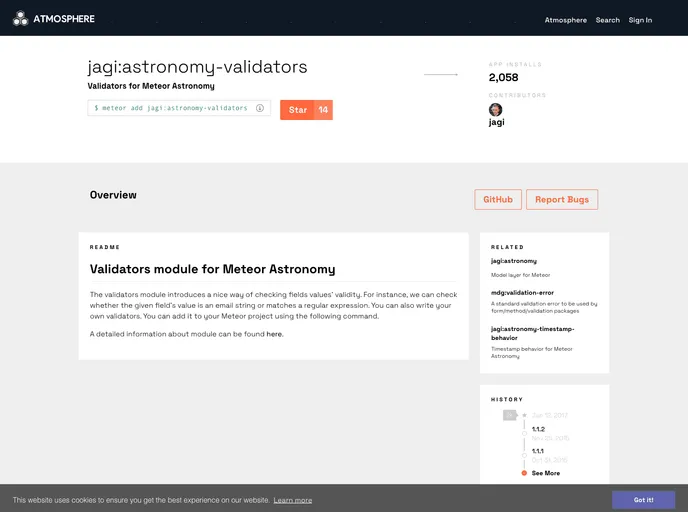This screenshot has width=688, height=512.
Task: Open related package jagi:astronomy
Action: point(514,261)
